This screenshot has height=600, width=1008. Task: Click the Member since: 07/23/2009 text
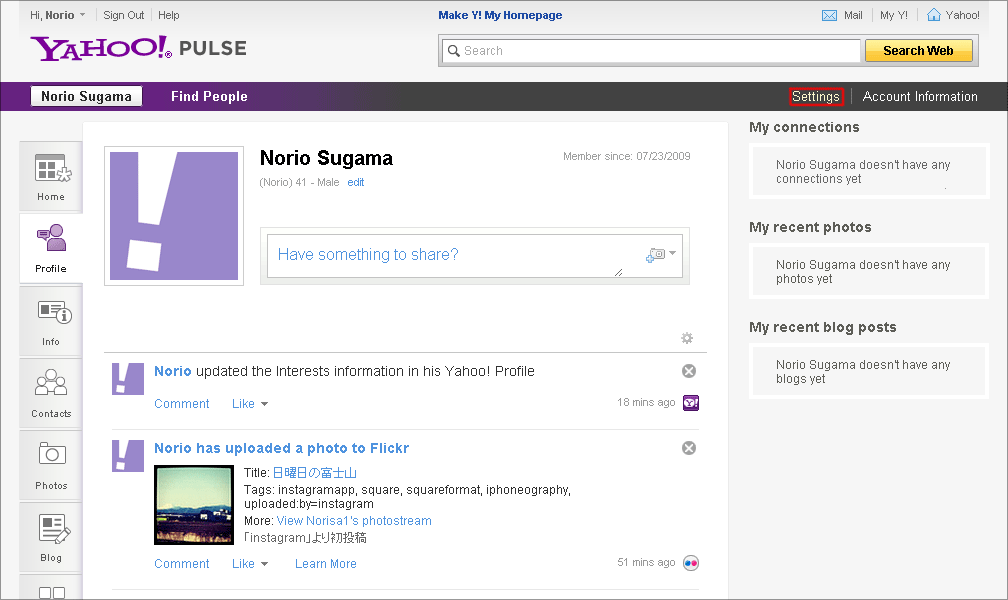click(x=627, y=156)
